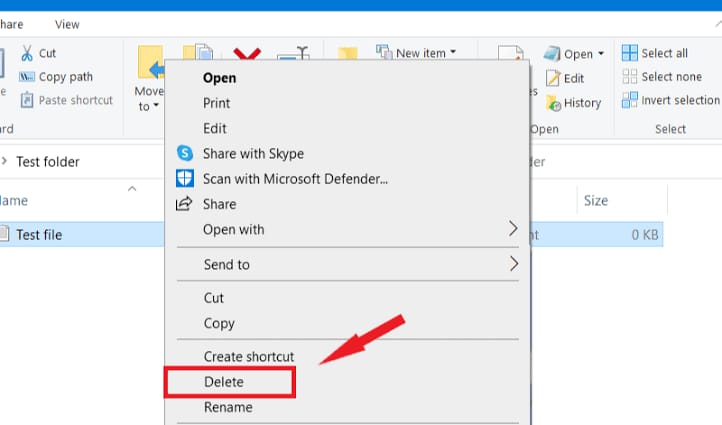Image resolution: width=722 pixels, height=425 pixels.
Task: Click the Cut scissors icon in ribbon
Action: click(27, 53)
